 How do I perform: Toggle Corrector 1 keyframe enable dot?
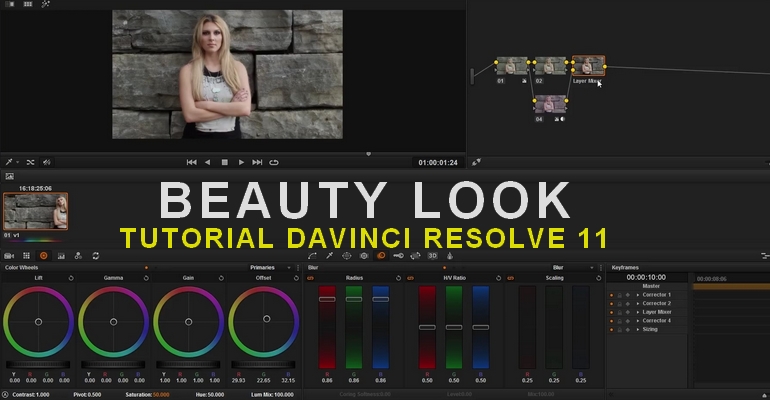611,295
